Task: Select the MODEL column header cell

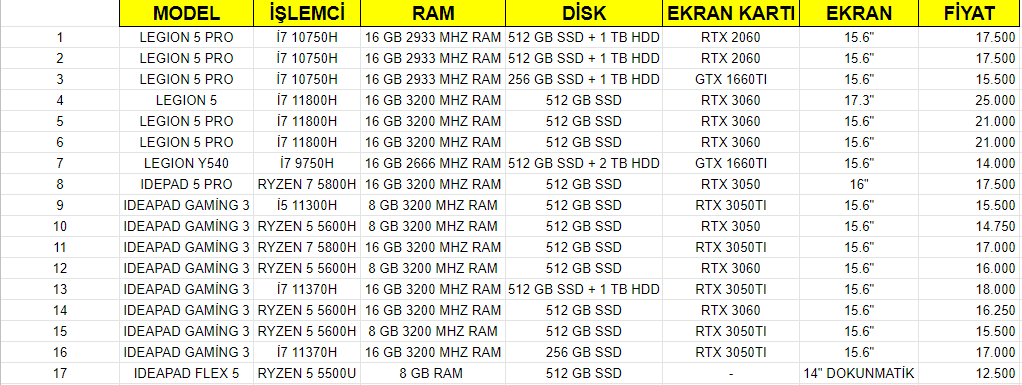Action: point(186,13)
